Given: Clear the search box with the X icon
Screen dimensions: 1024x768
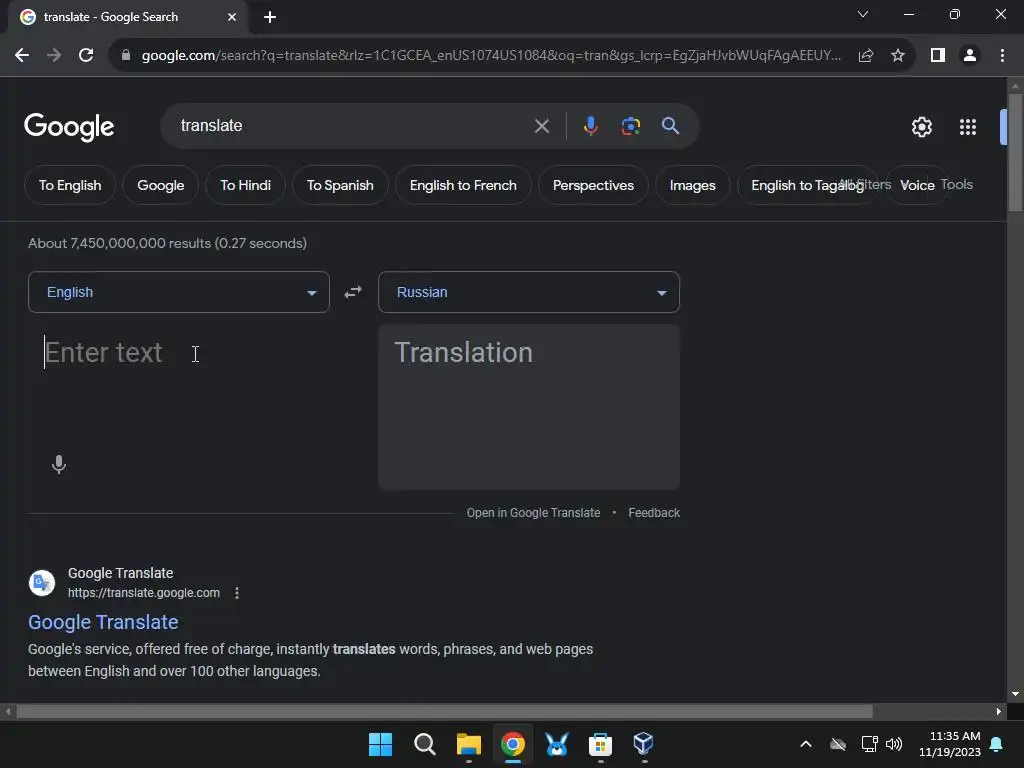Looking at the screenshot, I should [541, 126].
